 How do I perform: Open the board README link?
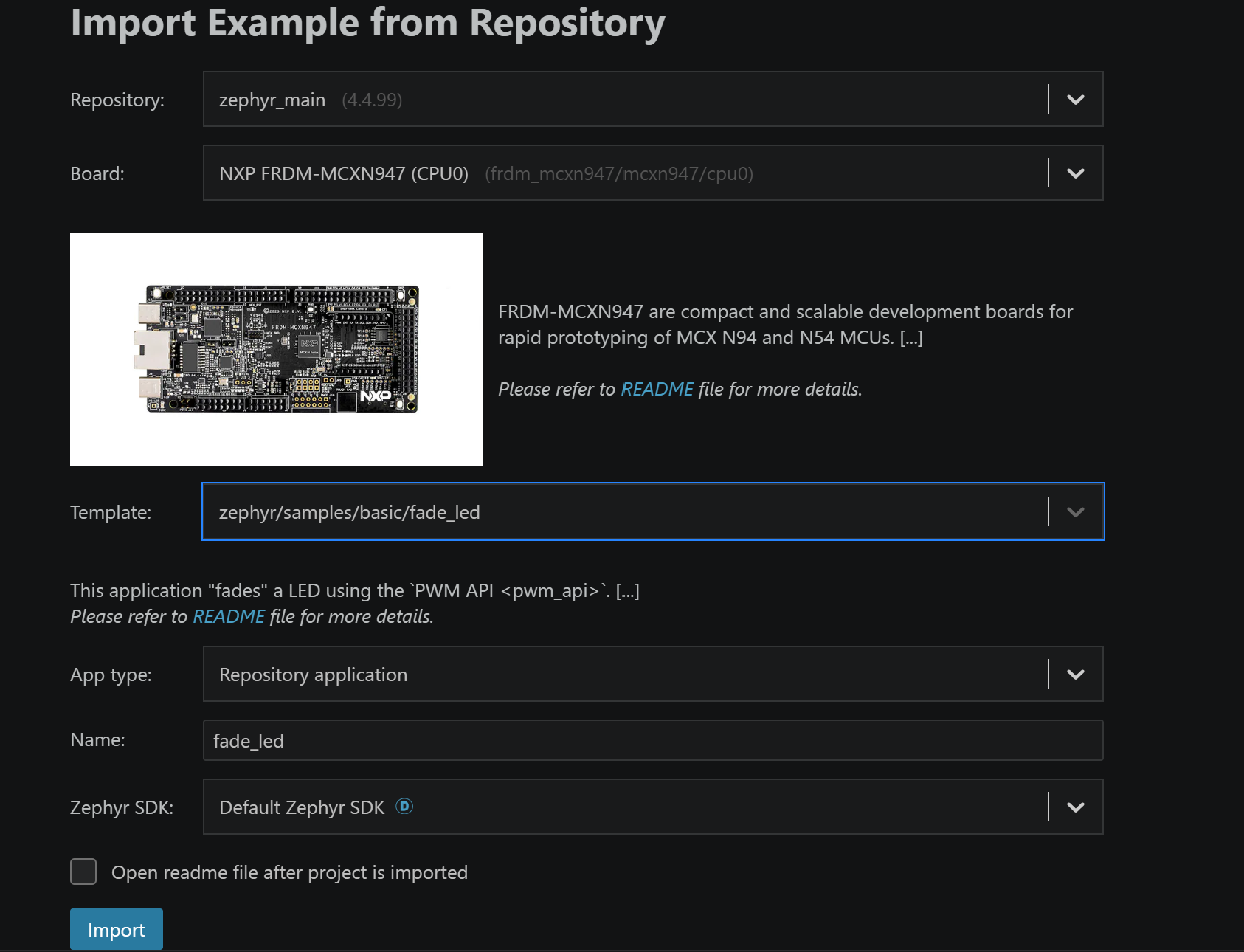657,389
